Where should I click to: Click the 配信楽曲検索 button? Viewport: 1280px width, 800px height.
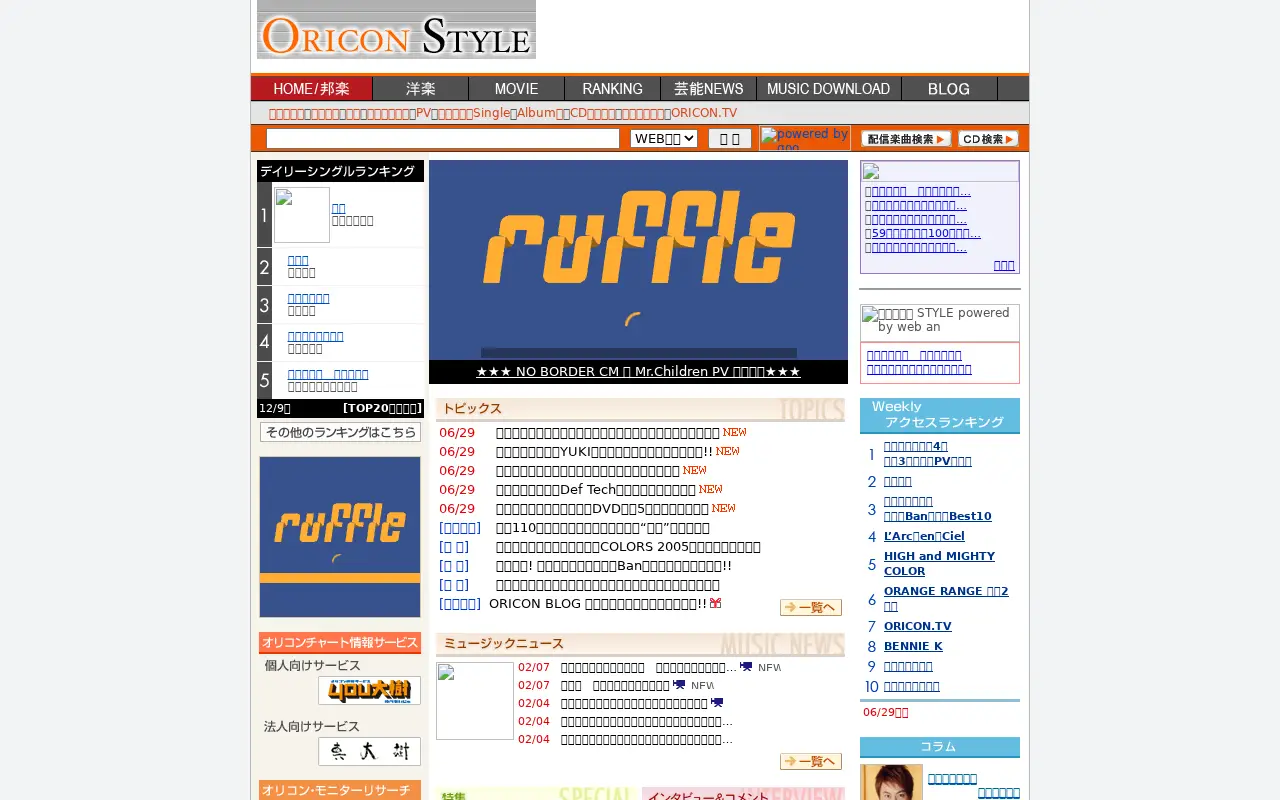point(906,139)
